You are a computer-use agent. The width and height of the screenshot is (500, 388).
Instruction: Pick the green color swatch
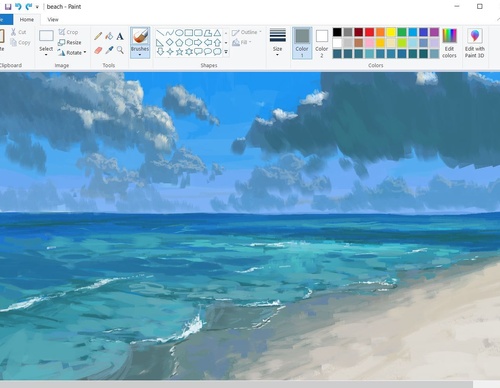(x=402, y=32)
